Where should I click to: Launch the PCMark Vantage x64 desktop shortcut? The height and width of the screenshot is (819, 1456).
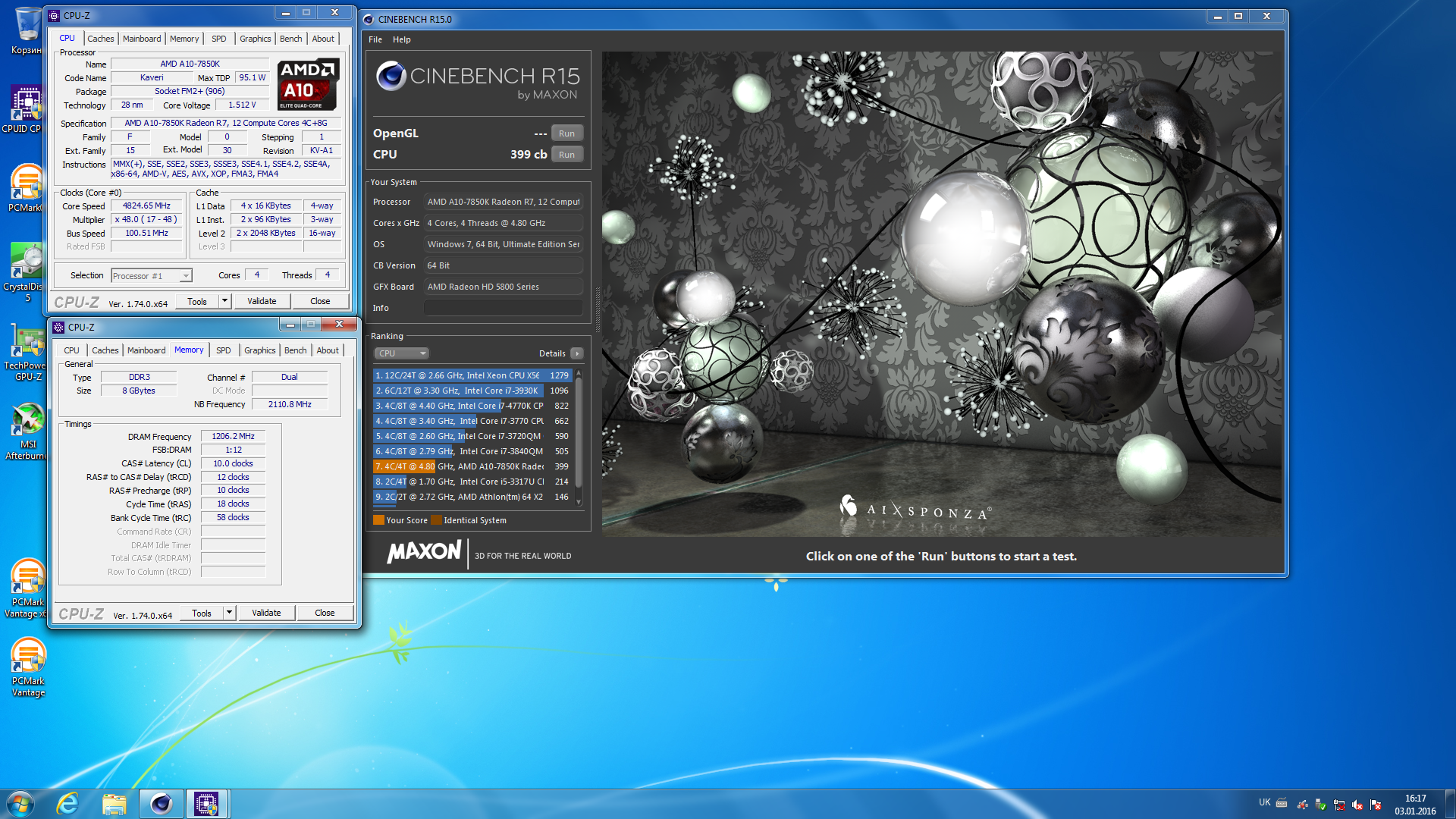(x=27, y=588)
